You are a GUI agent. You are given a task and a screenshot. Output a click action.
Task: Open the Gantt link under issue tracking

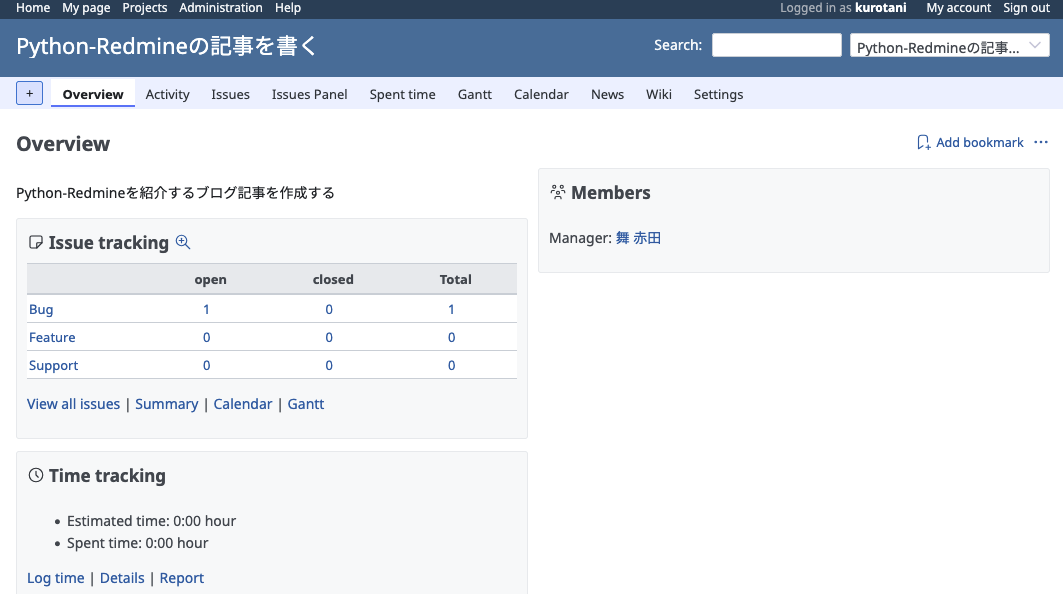[x=306, y=404]
